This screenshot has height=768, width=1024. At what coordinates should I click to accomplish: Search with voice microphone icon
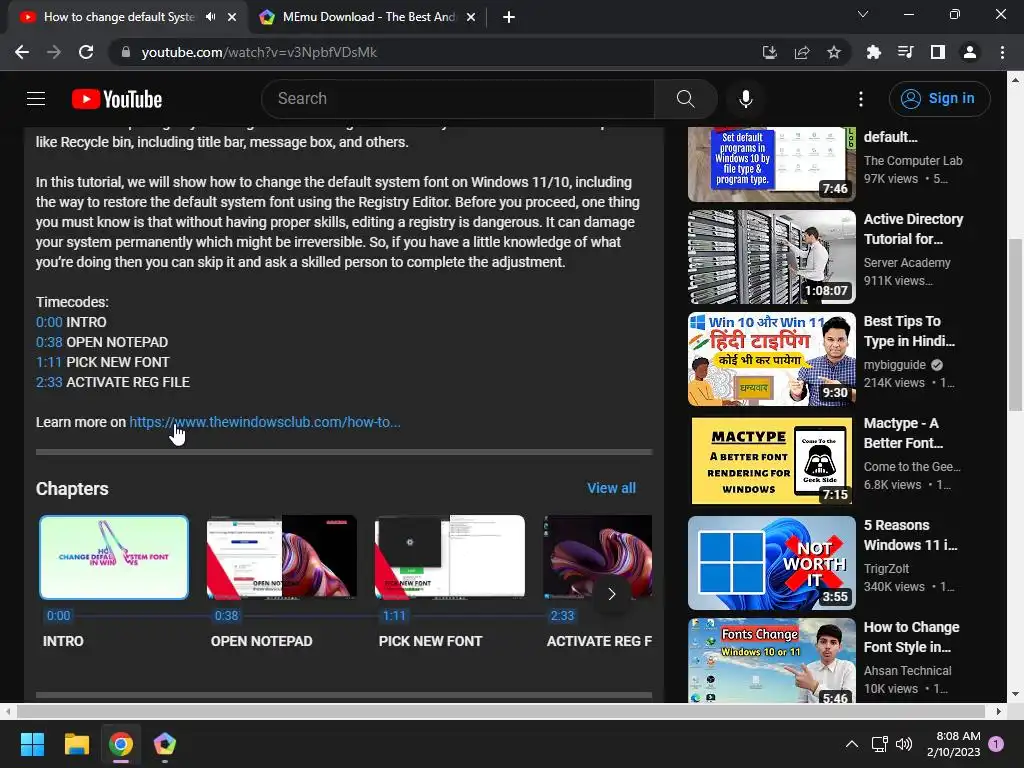[x=746, y=99]
